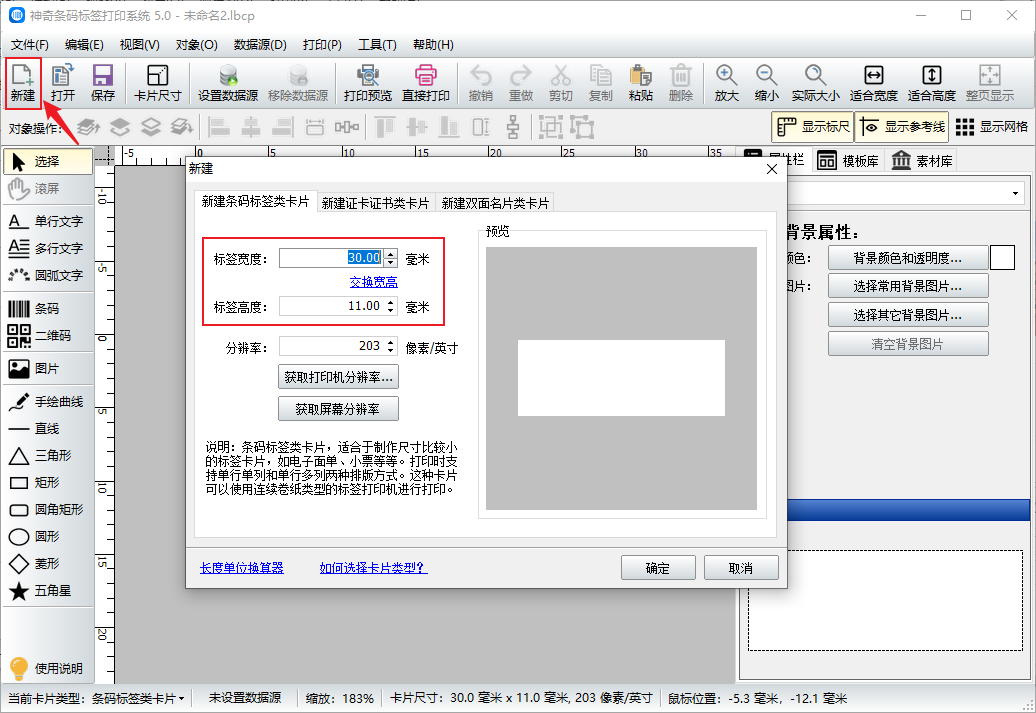Click 获取屏幕分辨率 button
1036x713 pixels.
[338, 409]
